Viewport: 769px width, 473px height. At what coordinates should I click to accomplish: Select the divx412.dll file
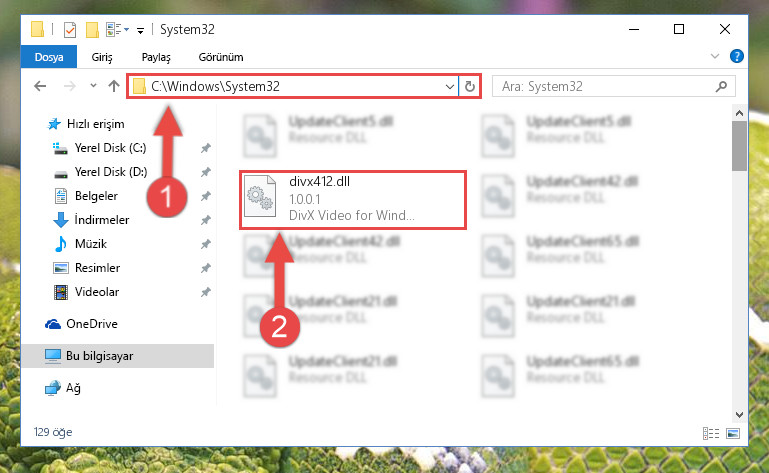pos(353,200)
